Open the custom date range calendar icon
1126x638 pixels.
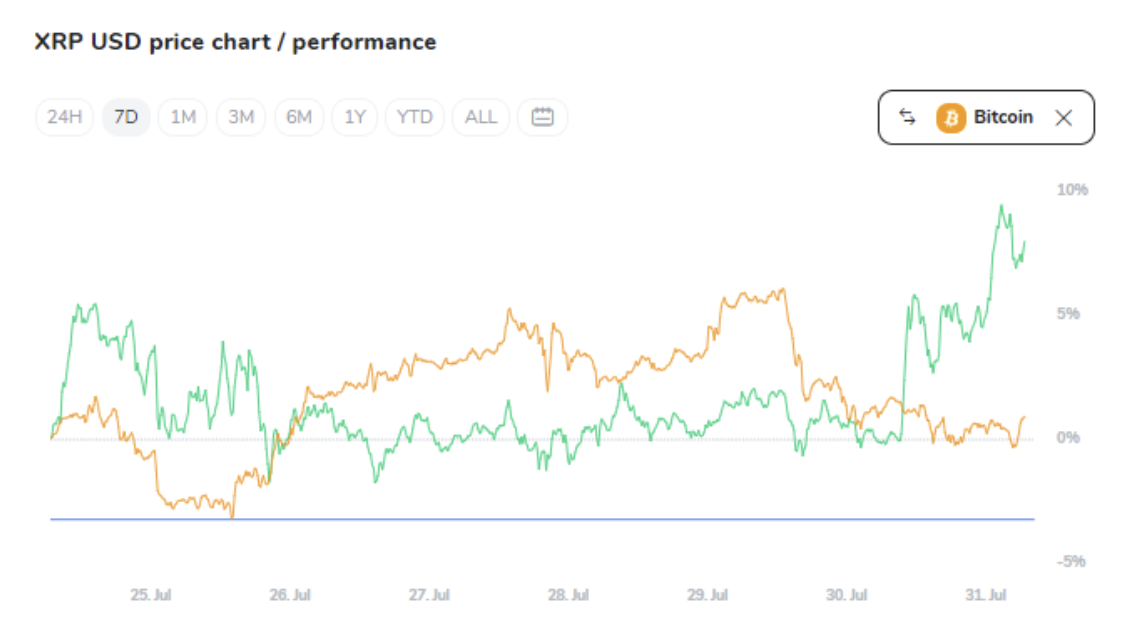(542, 117)
